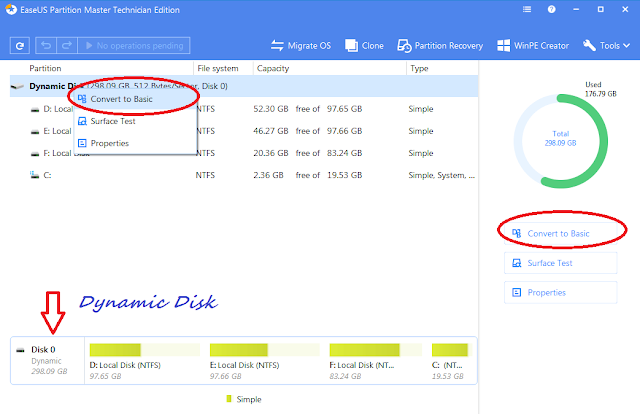Screen dimensions: 640x414
Task: Choose Convert to Basic in context menu
Action: coord(136,99)
